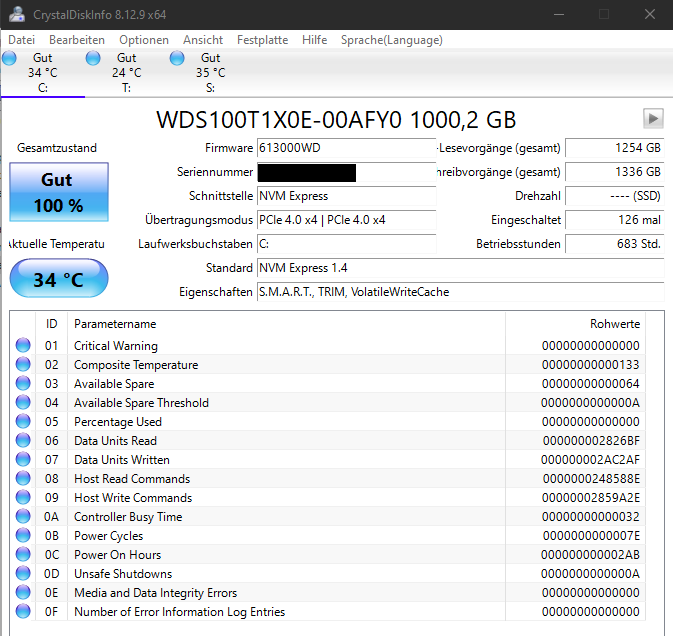Click the status orb beside Power Cycles
Screen dimensions: 673x636
tap(23, 535)
